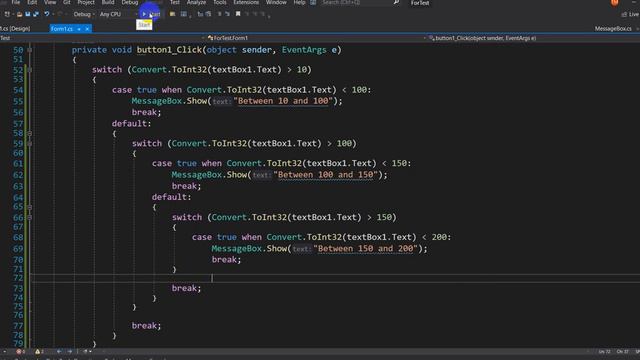Open the Analyze menu
The height and width of the screenshot is (360, 640).
pyautogui.click(x=196, y=2)
